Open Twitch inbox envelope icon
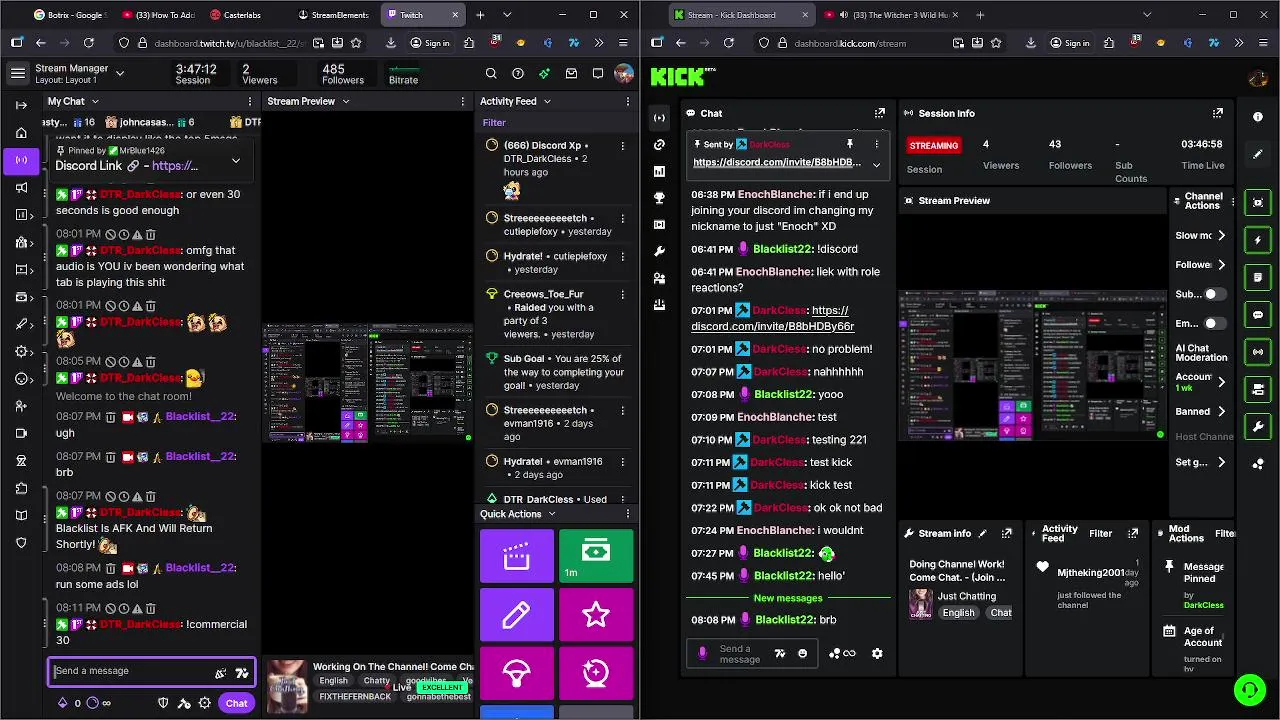 tap(571, 74)
